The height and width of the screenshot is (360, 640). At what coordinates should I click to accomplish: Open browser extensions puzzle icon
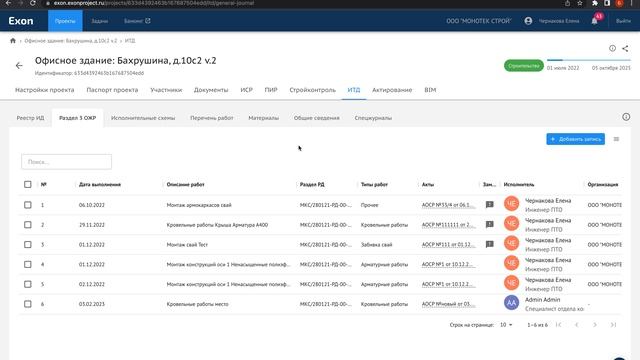coord(595,3)
